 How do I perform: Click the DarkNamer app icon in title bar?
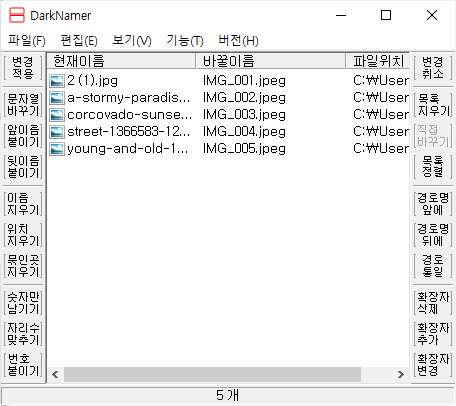click(x=17, y=15)
